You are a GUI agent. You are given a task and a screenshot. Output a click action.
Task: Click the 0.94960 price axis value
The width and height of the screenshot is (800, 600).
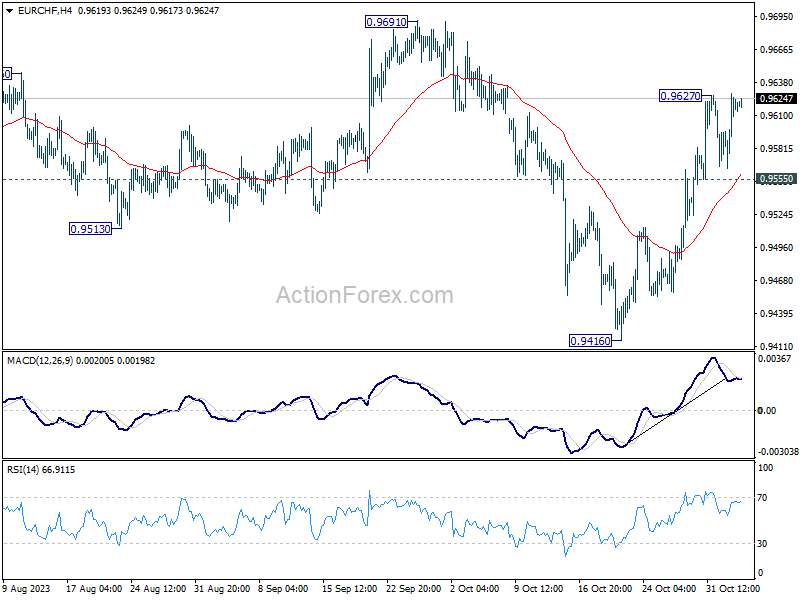coord(777,248)
